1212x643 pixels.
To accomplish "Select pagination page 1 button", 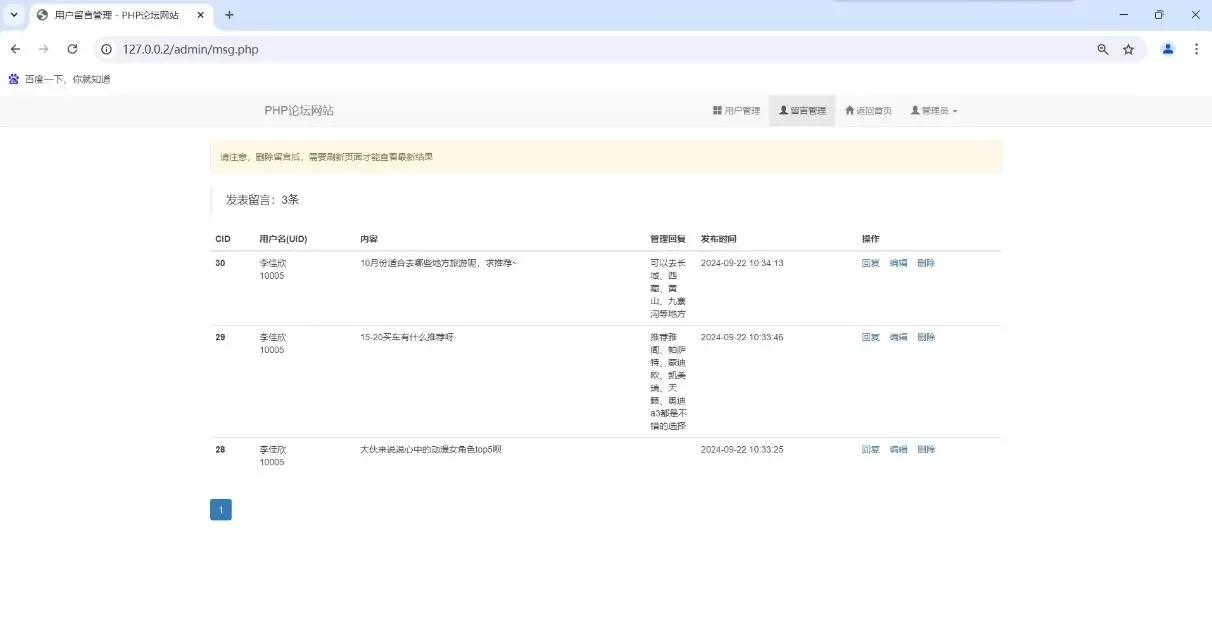I will pos(220,509).
